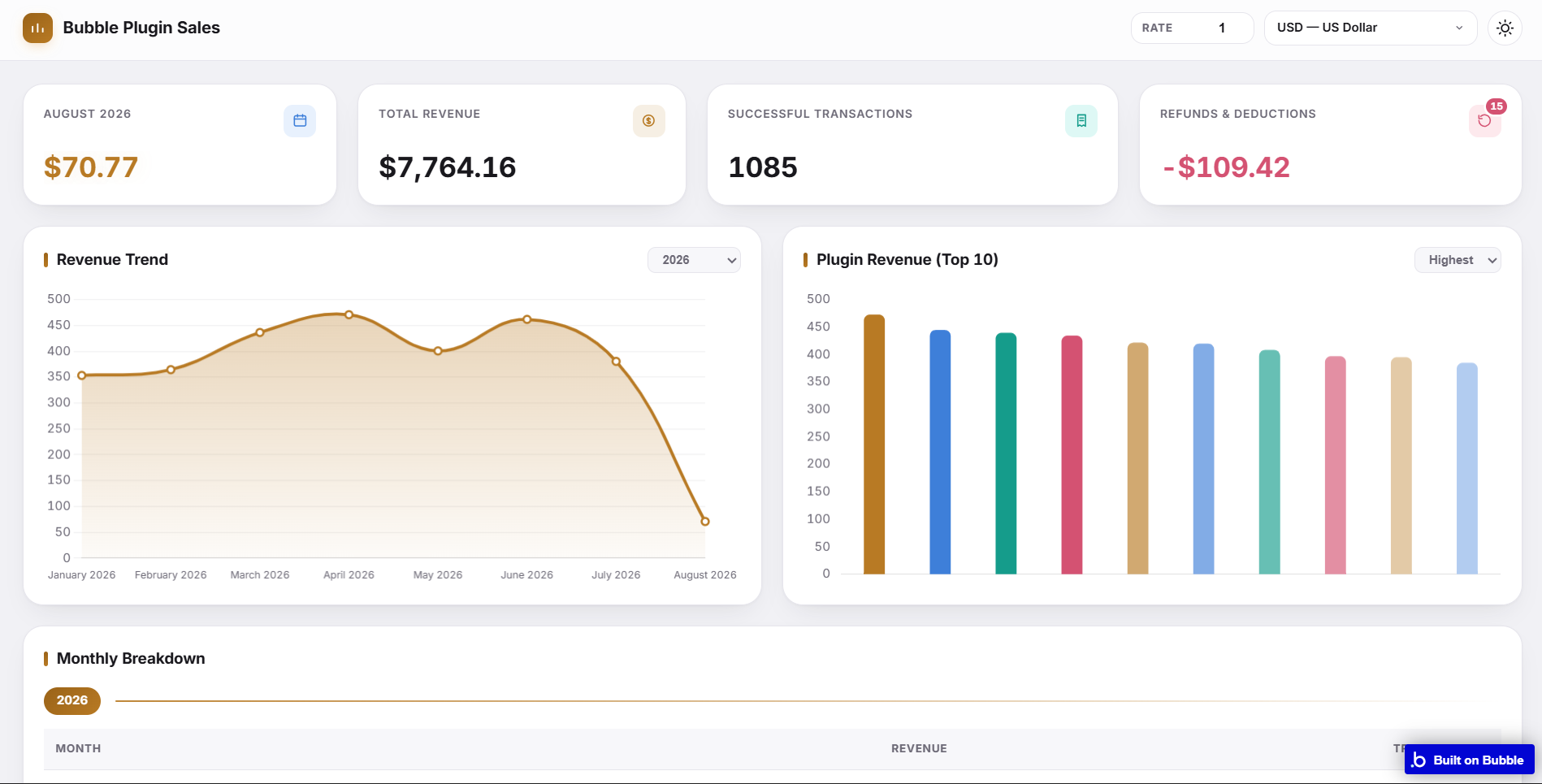
Task: Click the Built on Bubble badge
Action: (x=1469, y=760)
